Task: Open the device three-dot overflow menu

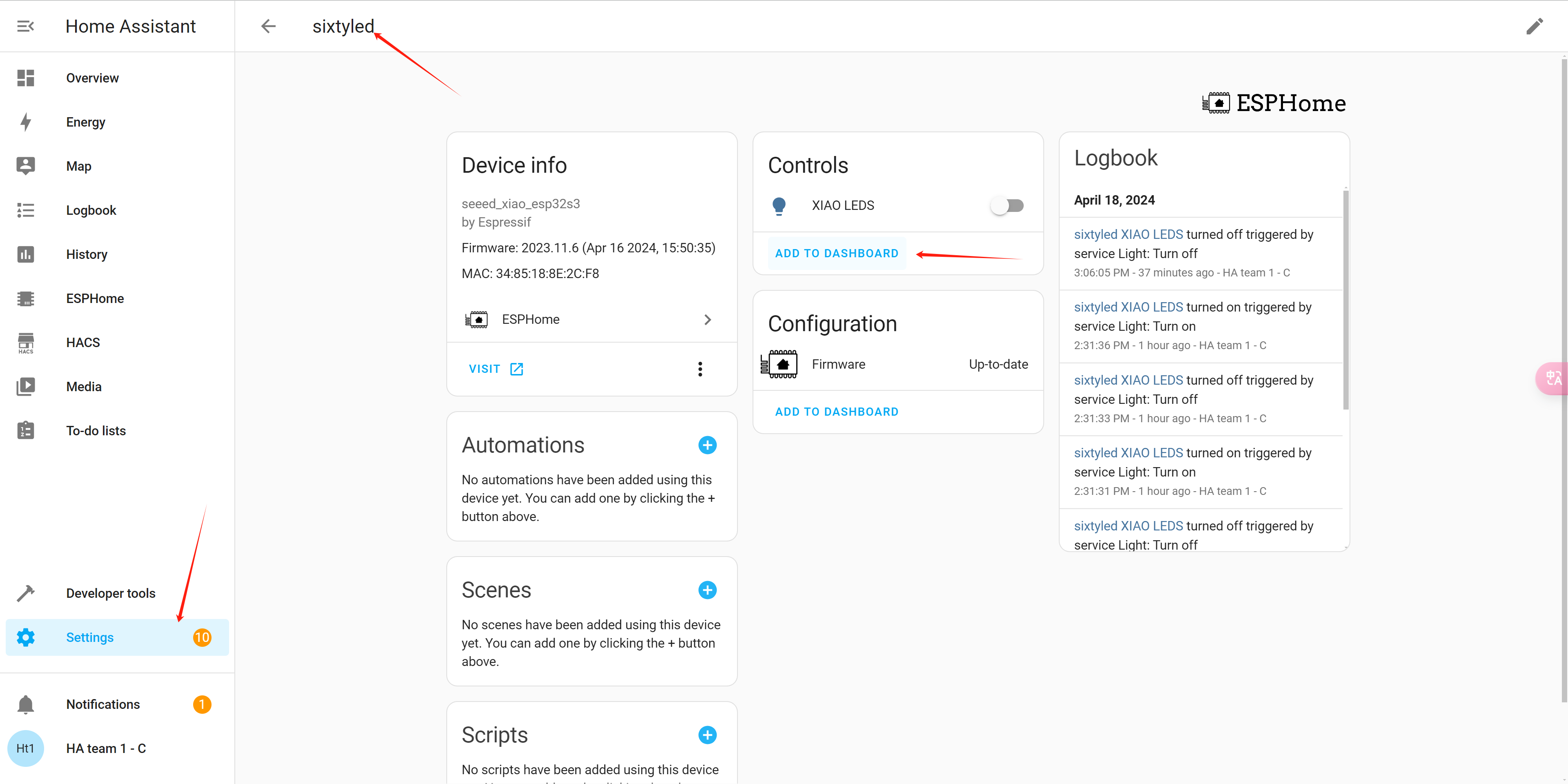Action: pyautogui.click(x=700, y=369)
